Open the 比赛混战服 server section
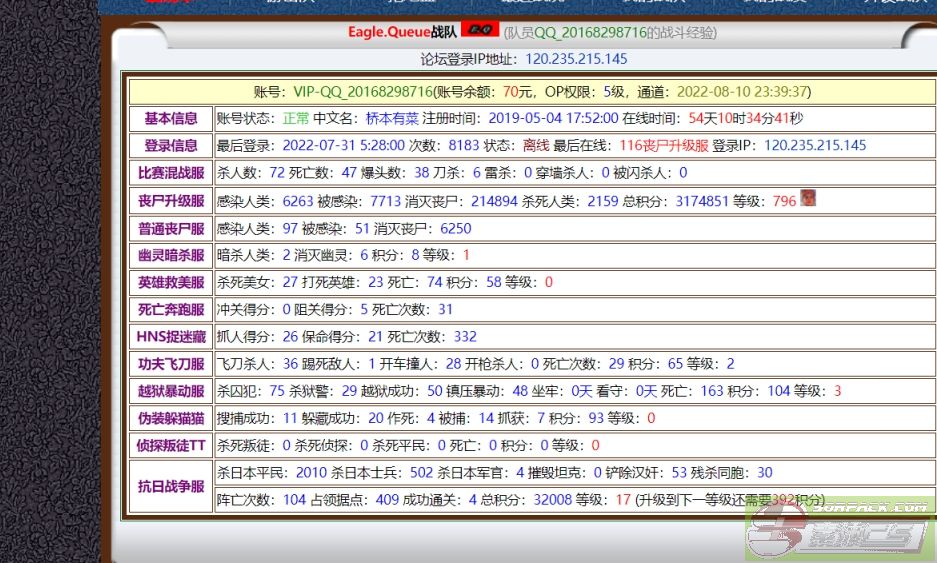 click(x=171, y=172)
